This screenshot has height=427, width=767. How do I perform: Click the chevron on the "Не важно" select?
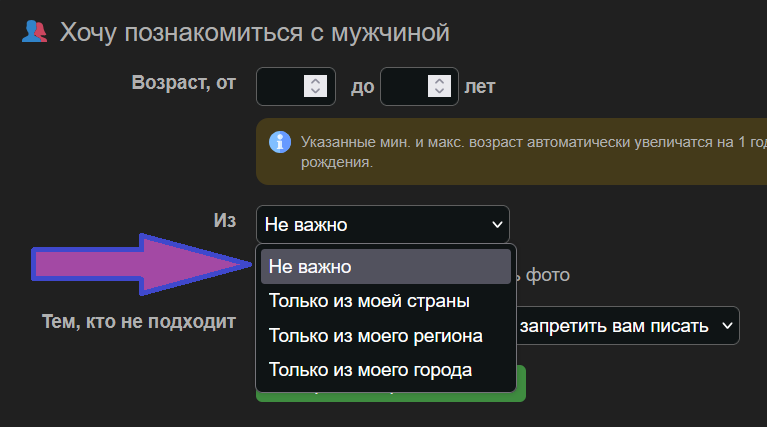497,225
